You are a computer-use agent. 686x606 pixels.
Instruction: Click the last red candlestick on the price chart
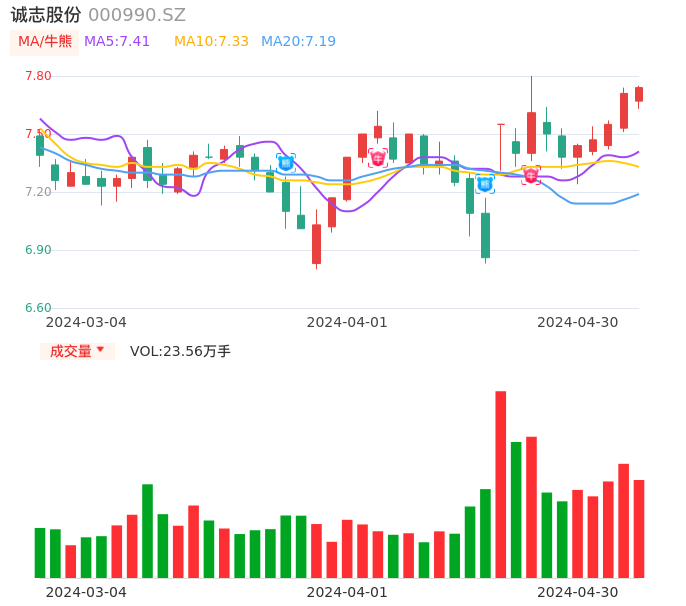click(x=639, y=94)
